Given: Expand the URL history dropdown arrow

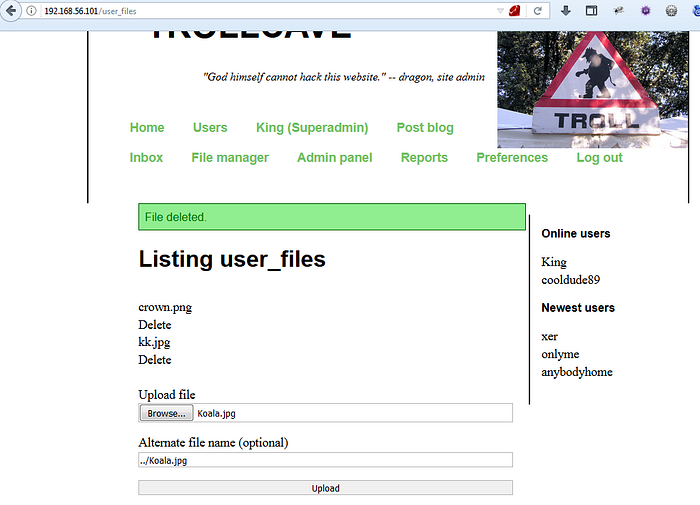Looking at the screenshot, I should tap(499, 11).
